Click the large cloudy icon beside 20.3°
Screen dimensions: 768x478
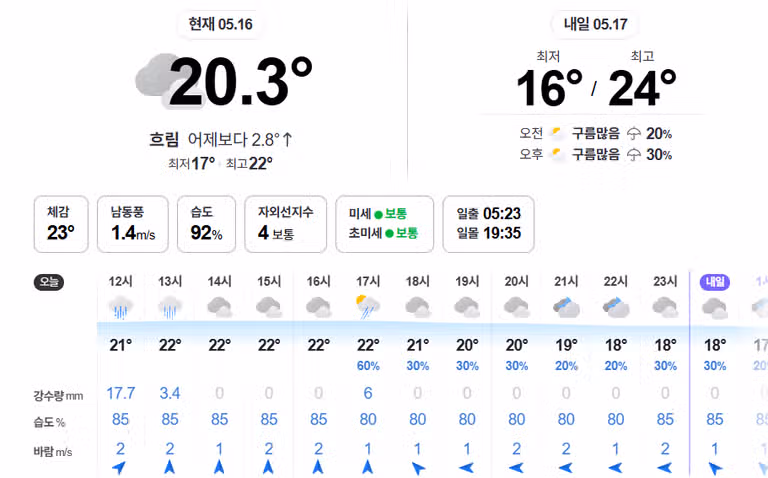click(x=158, y=81)
